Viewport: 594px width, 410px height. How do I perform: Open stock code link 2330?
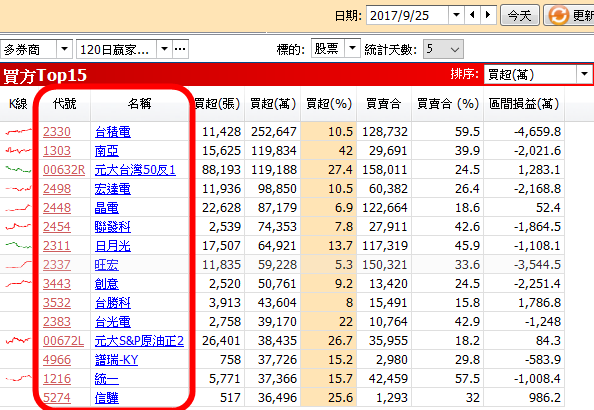(57, 132)
